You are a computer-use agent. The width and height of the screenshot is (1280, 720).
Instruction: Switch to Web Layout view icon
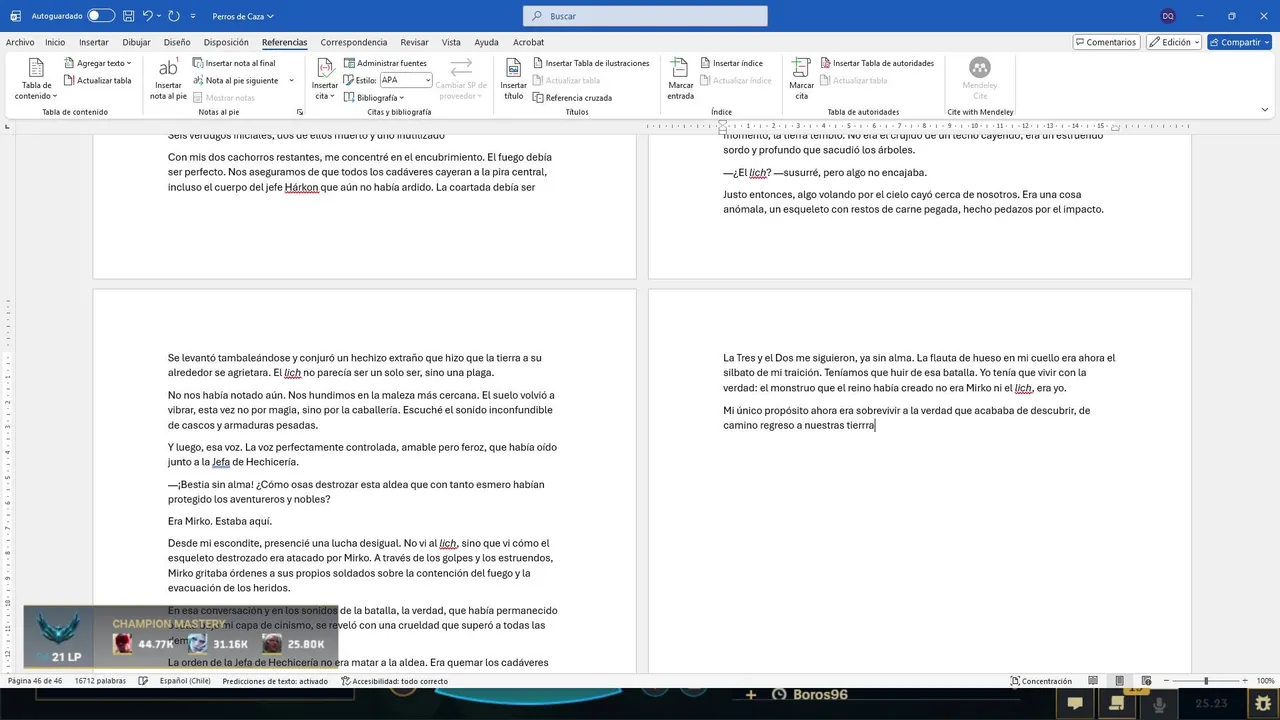click(x=1145, y=681)
